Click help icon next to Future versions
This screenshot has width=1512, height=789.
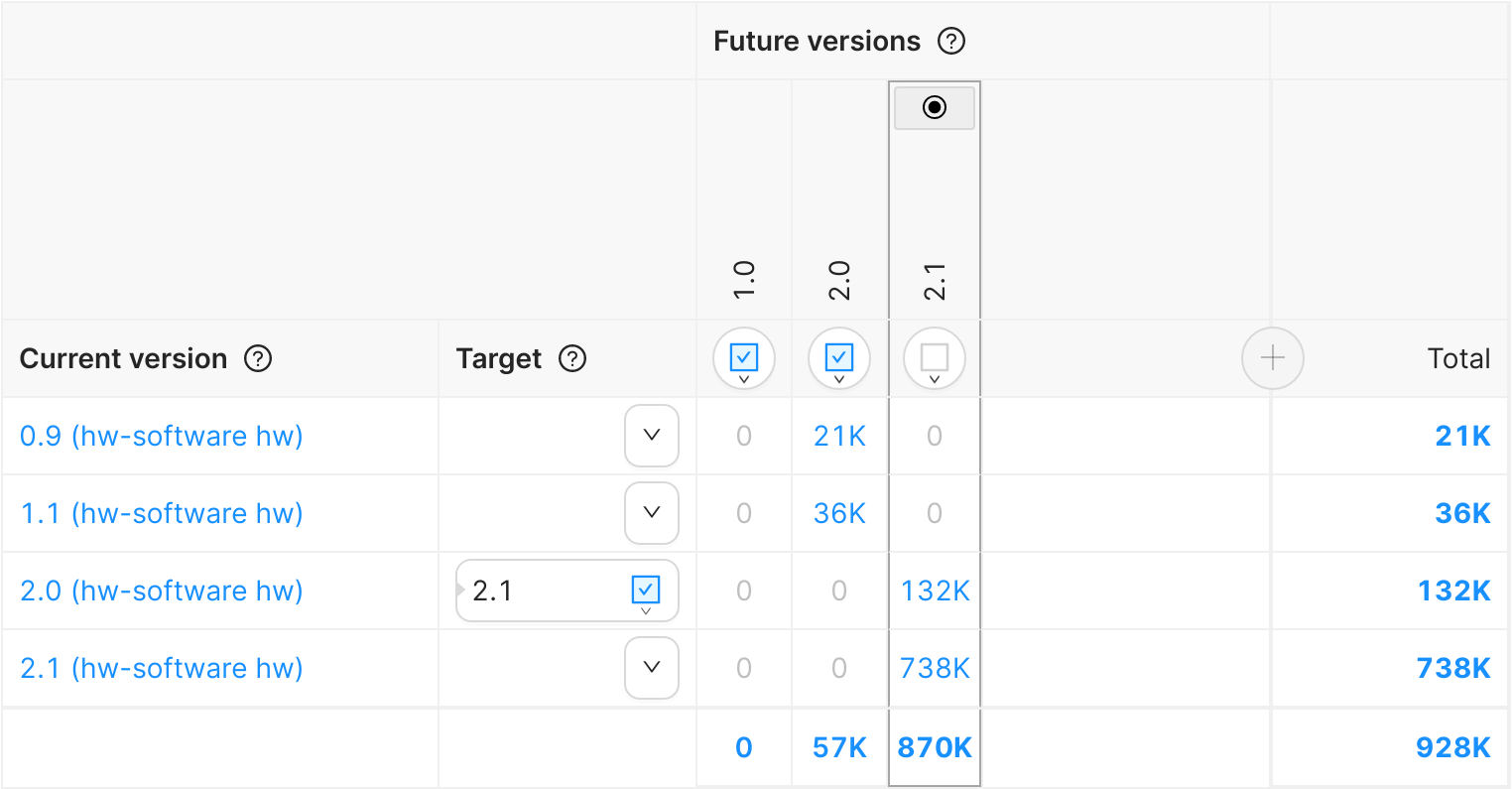coord(951,42)
